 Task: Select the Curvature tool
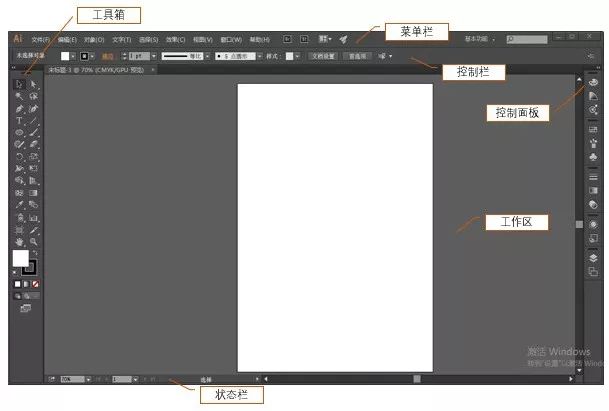(33, 108)
